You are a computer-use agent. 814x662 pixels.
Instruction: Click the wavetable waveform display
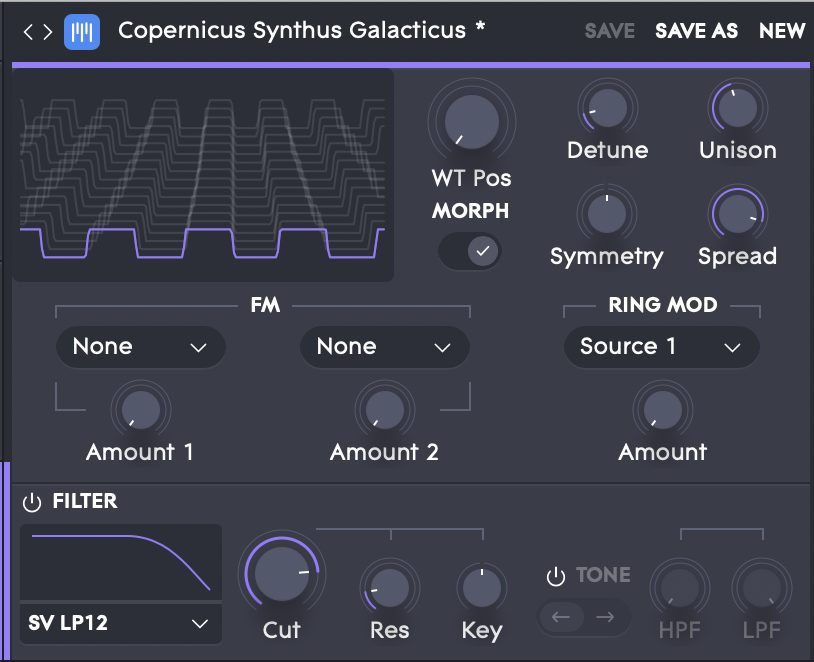[202, 175]
